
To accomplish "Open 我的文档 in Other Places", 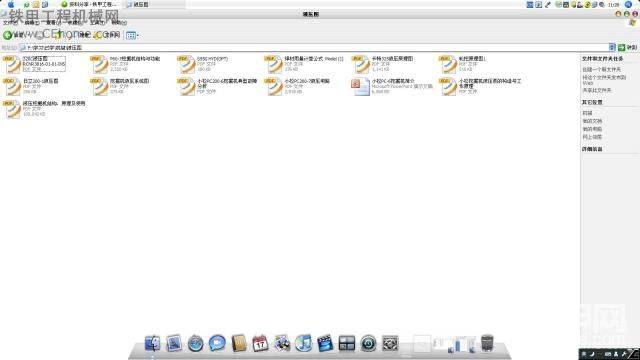I will [592, 121].
